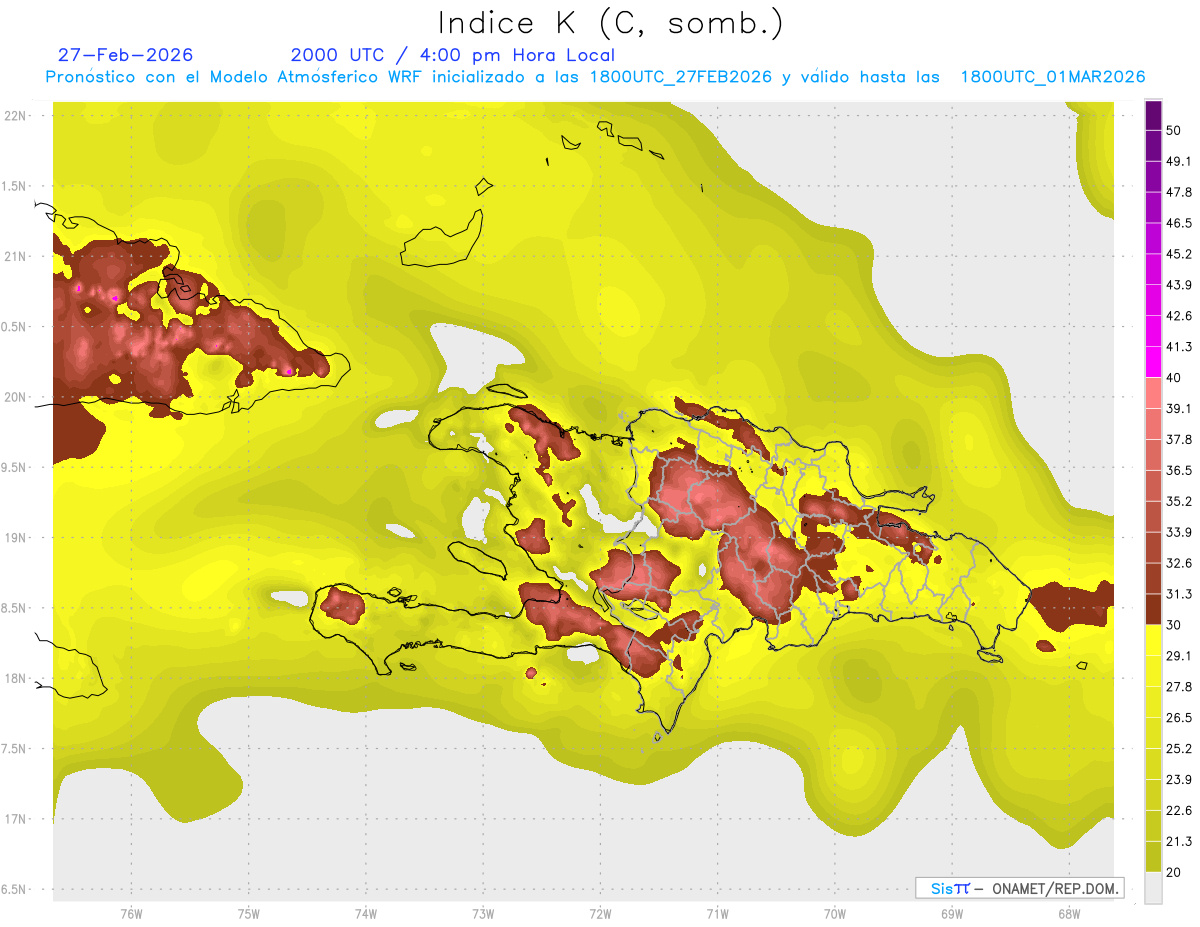Click the "19N" latitude axis label
Screen dimensions: 1200x927
coord(16,538)
